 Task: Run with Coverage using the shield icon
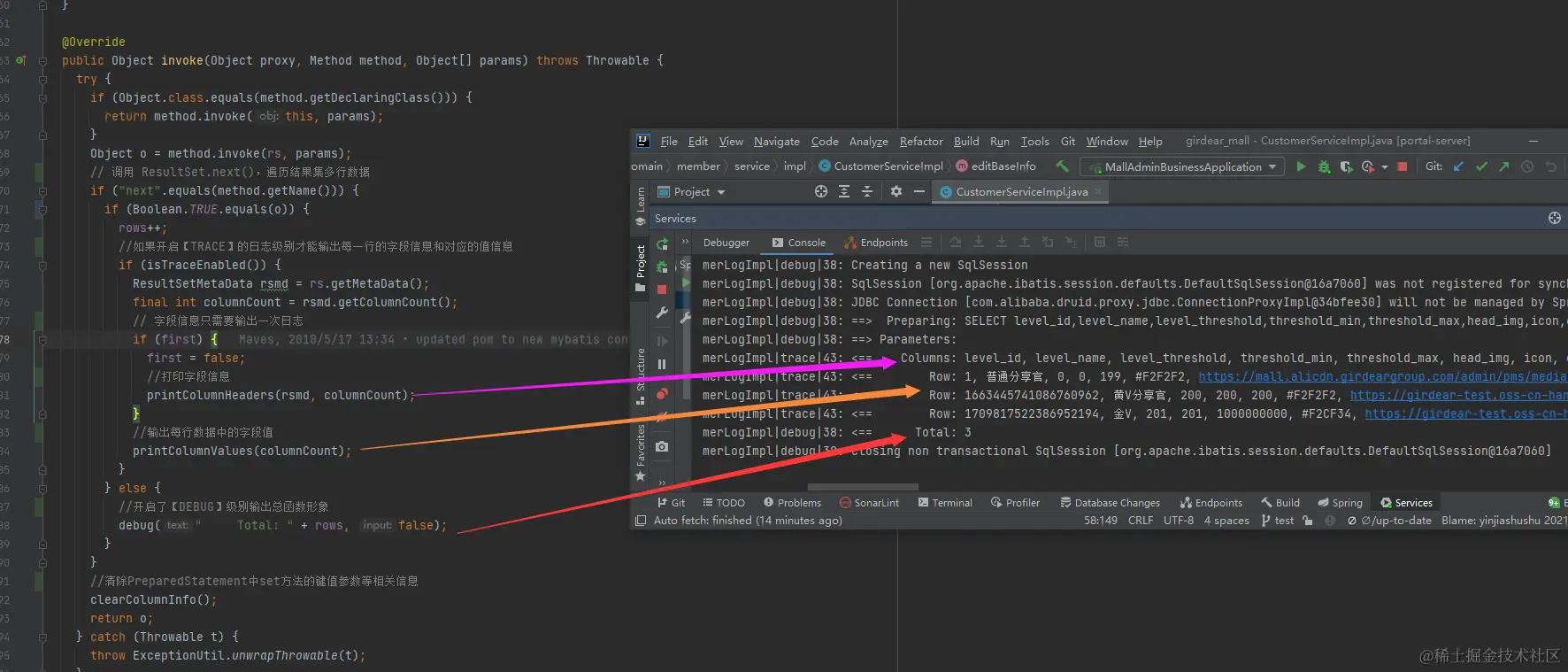tap(1346, 166)
